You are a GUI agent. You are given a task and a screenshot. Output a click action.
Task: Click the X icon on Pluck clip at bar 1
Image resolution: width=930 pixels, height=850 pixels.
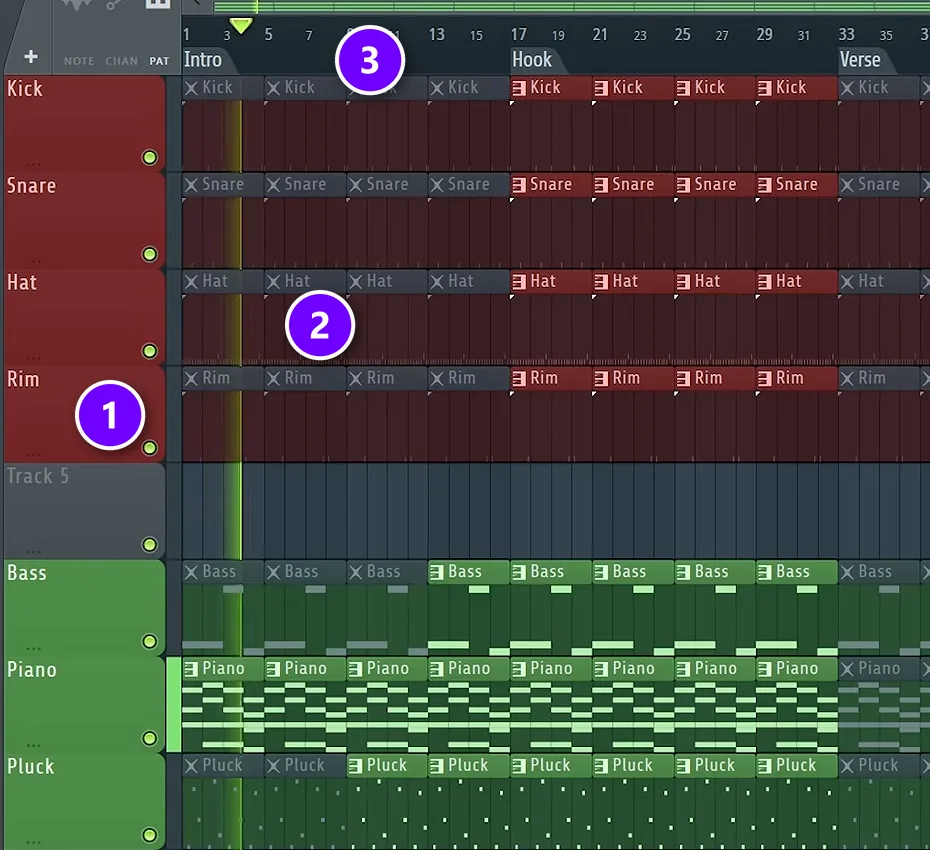191,766
